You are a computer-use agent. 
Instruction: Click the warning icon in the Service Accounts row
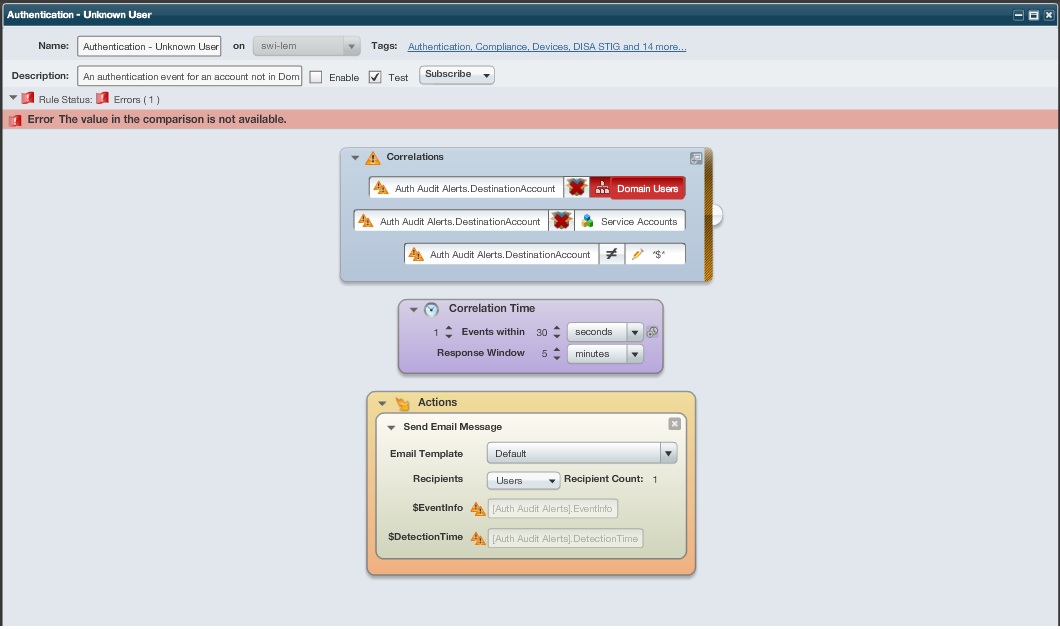[x=366, y=220]
